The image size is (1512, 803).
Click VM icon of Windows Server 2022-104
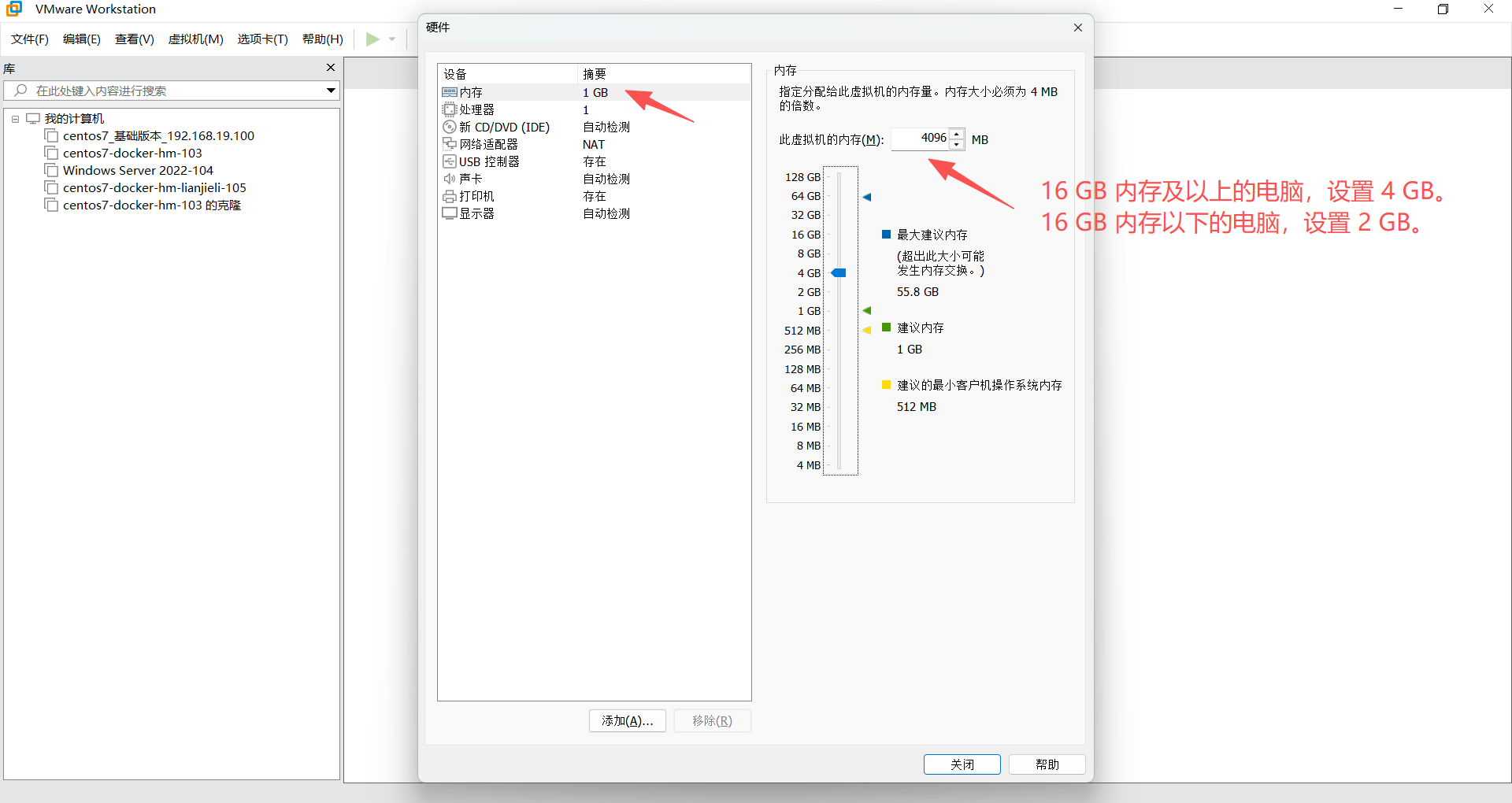pyautogui.click(x=51, y=170)
